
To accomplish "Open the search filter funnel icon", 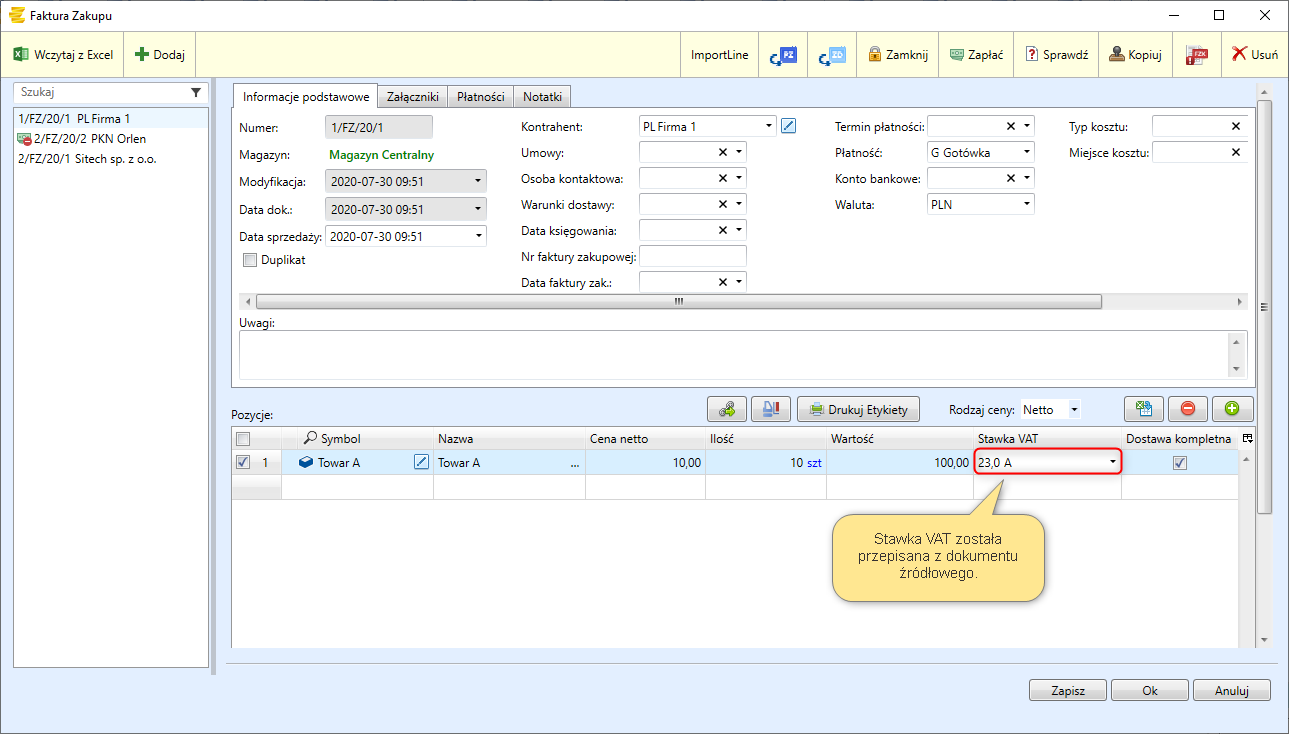I will pyautogui.click(x=196, y=92).
